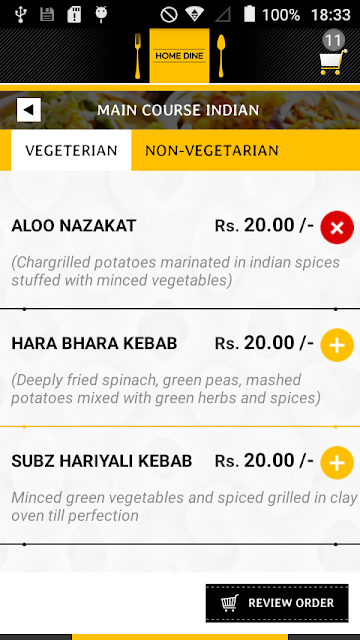The width and height of the screenshot is (360, 640).
Task: Tap the fork icon in header
Action: point(138,56)
